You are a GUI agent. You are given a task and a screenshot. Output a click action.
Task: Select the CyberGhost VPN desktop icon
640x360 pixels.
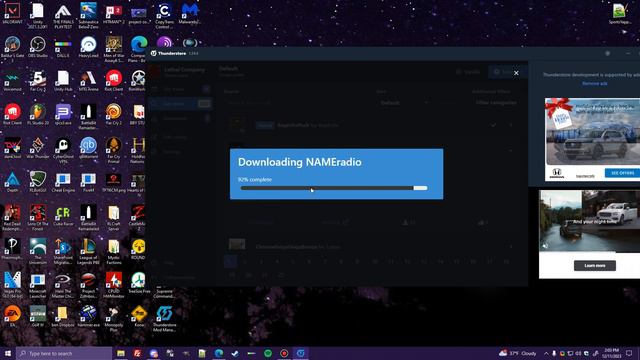click(63, 150)
